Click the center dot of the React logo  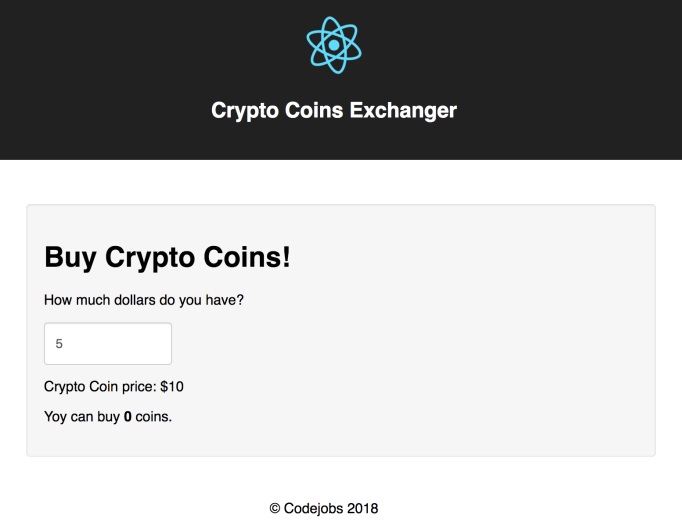click(334, 45)
